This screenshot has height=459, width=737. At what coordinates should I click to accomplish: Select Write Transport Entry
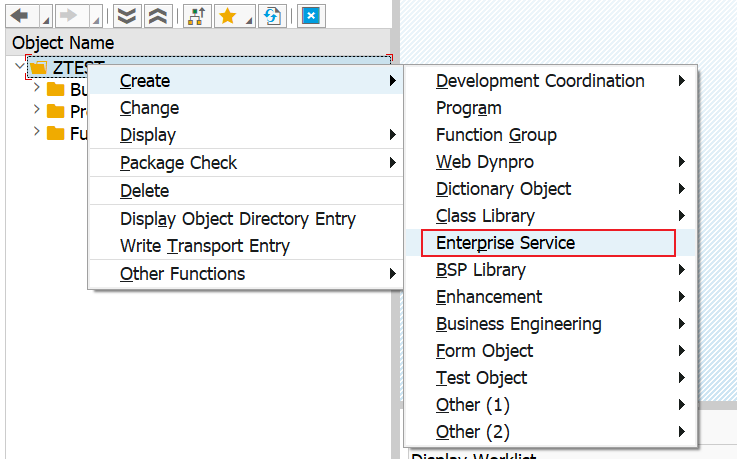coord(246,246)
